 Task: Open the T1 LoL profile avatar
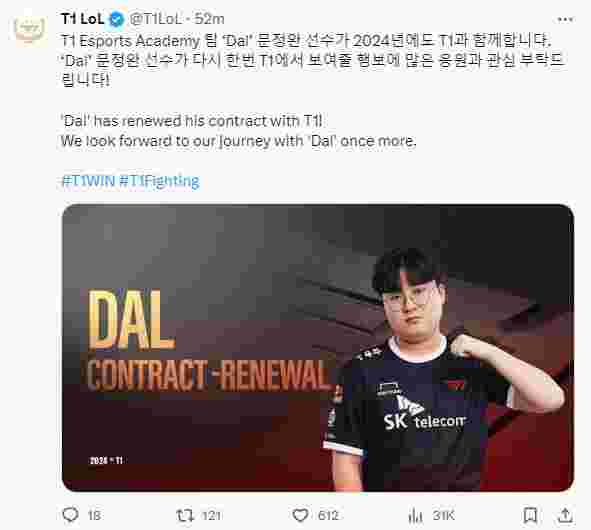click(x=30, y=28)
